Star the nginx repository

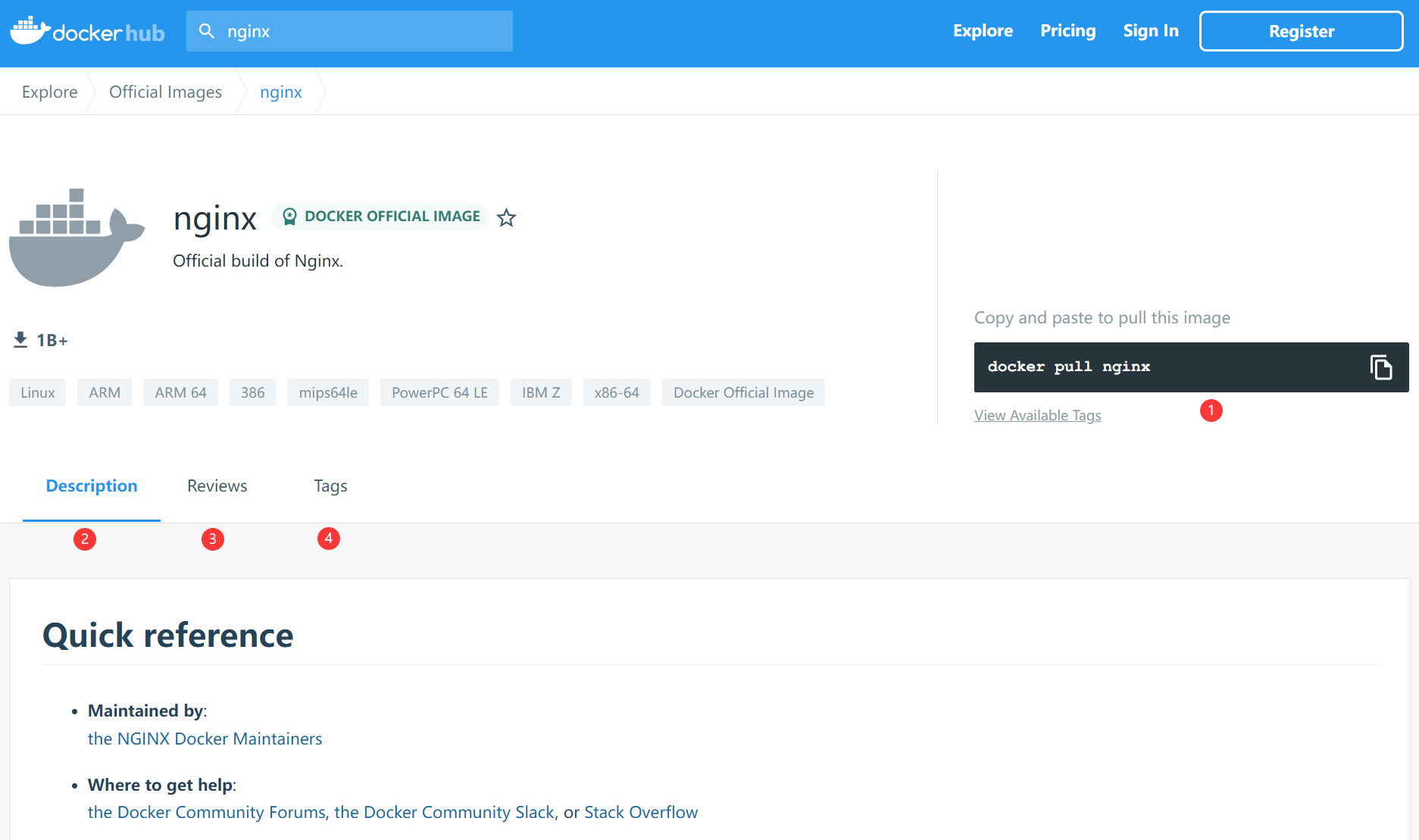[506, 218]
